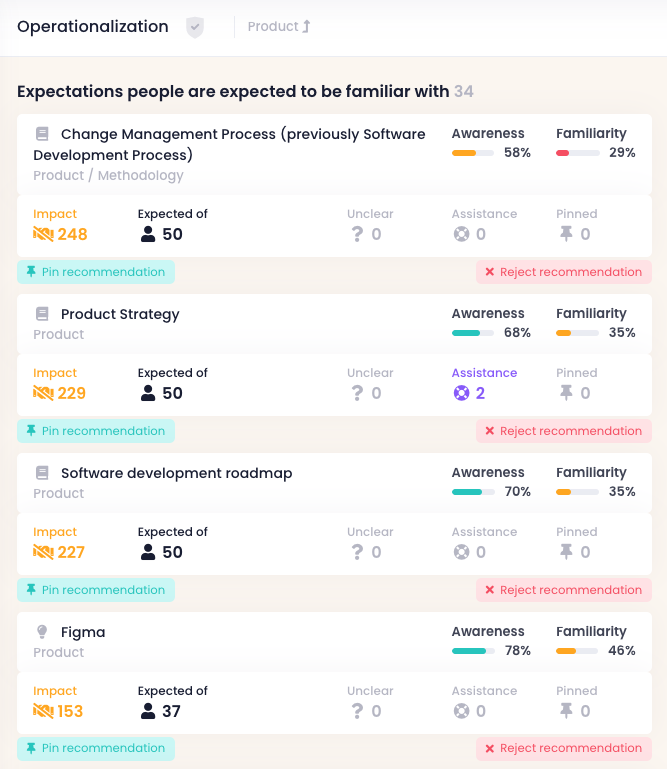
Task: Reject the Figma recommendation
Action: pyautogui.click(x=563, y=748)
